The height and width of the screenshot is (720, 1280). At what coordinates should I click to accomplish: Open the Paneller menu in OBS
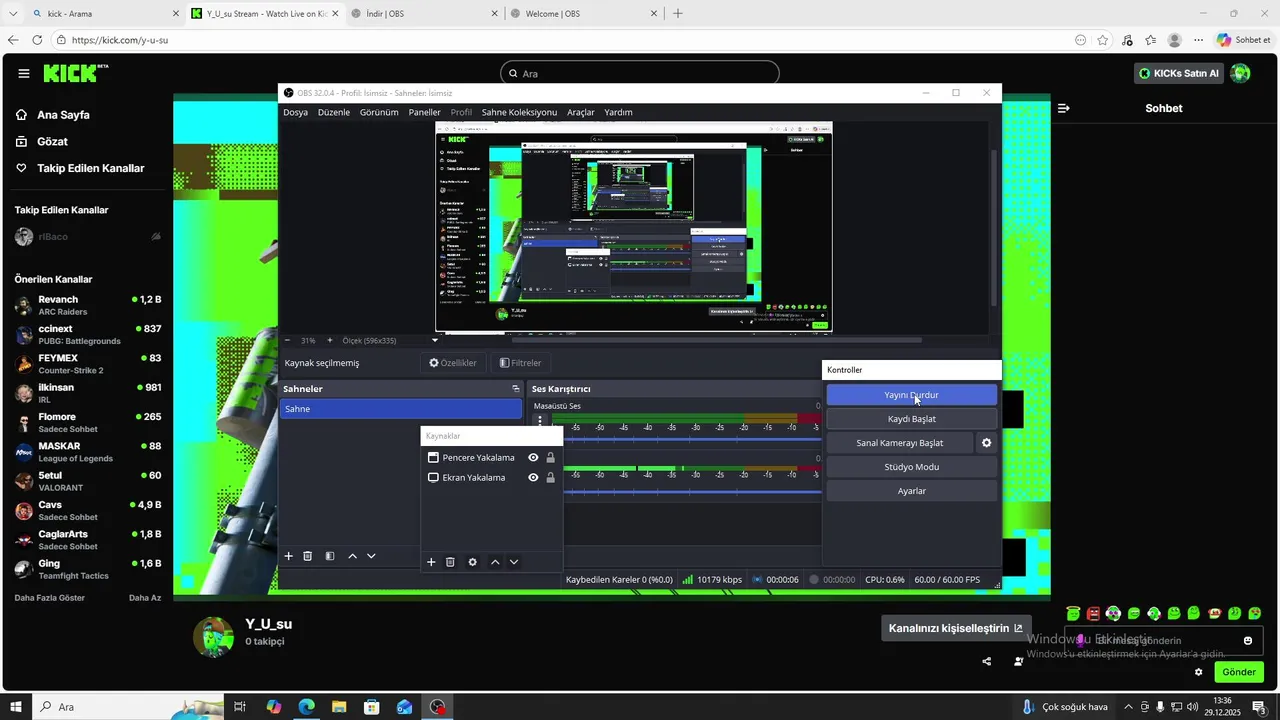[424, 112]
